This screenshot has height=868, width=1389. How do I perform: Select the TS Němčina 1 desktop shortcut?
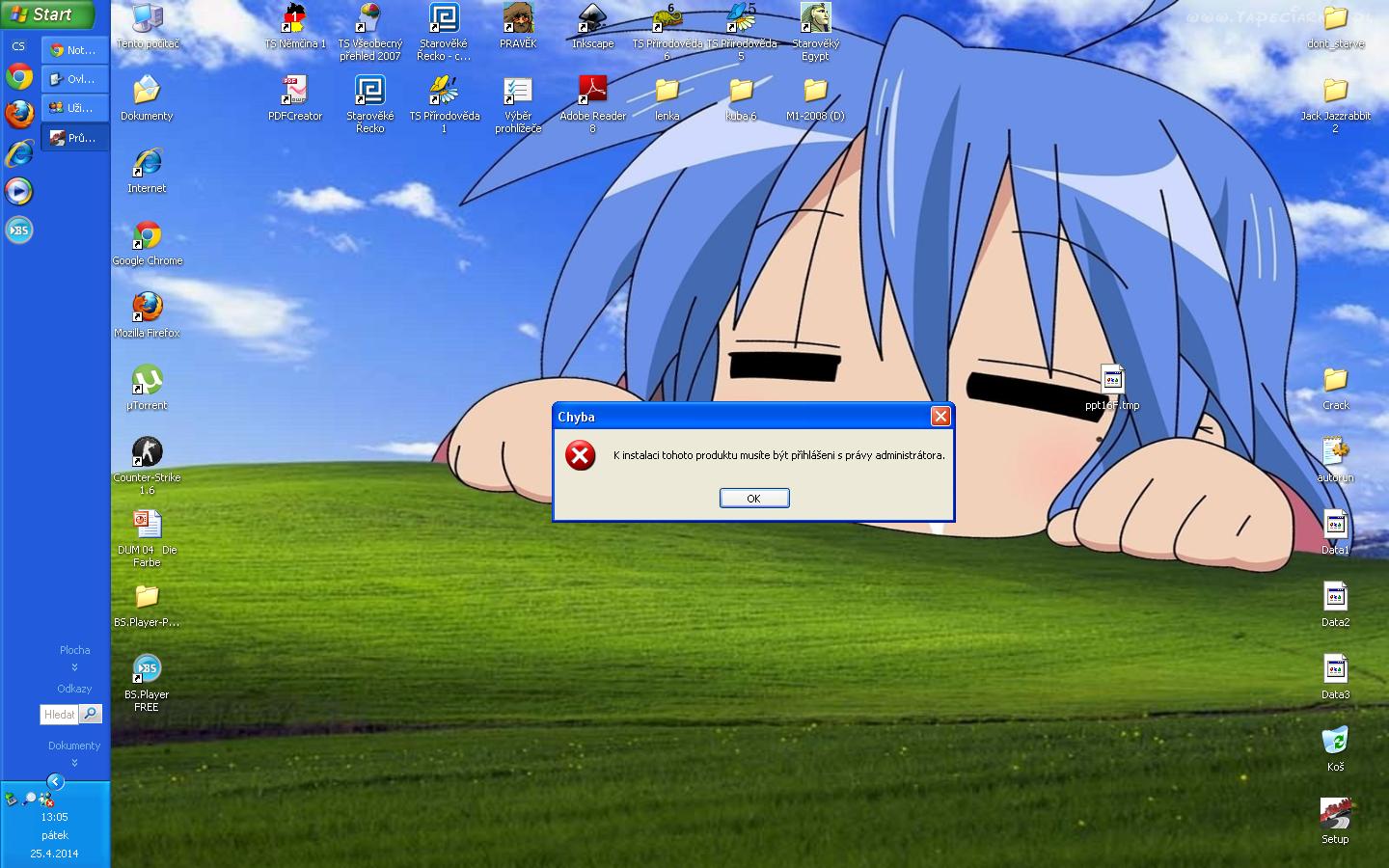coord(295,26)
